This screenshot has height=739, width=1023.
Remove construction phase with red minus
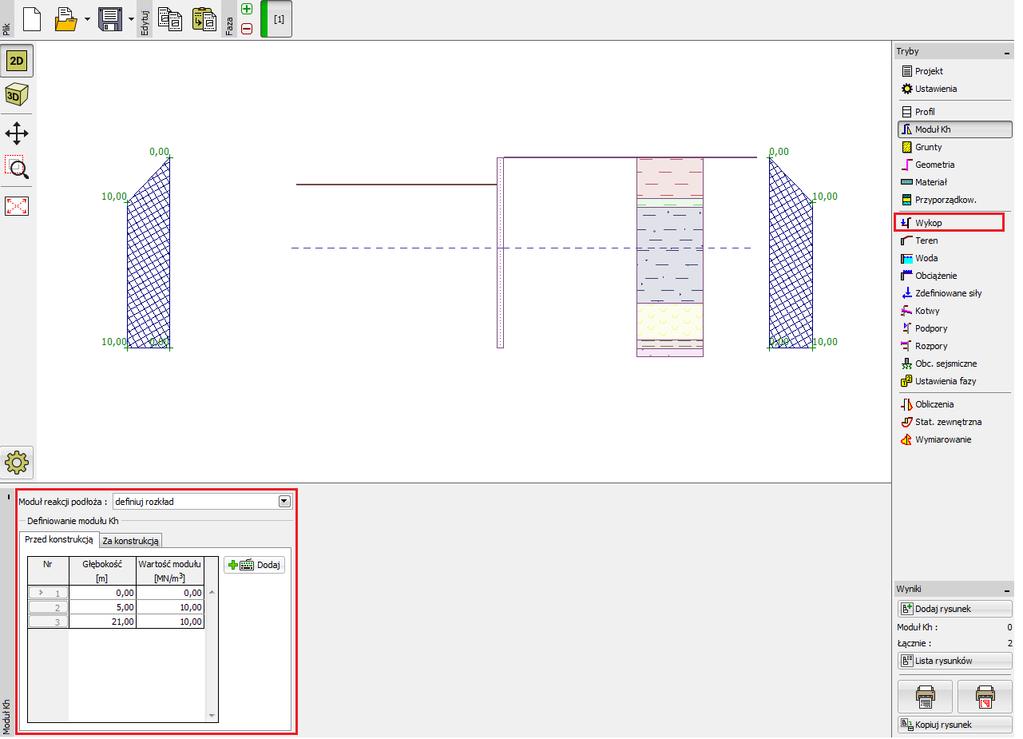pyautogui.click(x=247, y=29)
